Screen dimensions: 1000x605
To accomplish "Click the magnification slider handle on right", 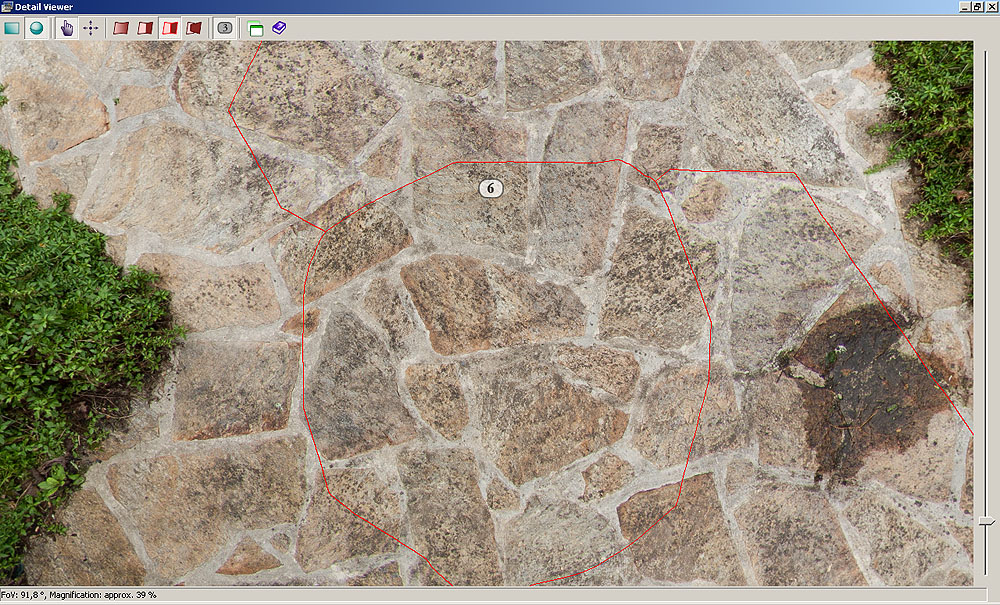I will (x=987, y=521).
